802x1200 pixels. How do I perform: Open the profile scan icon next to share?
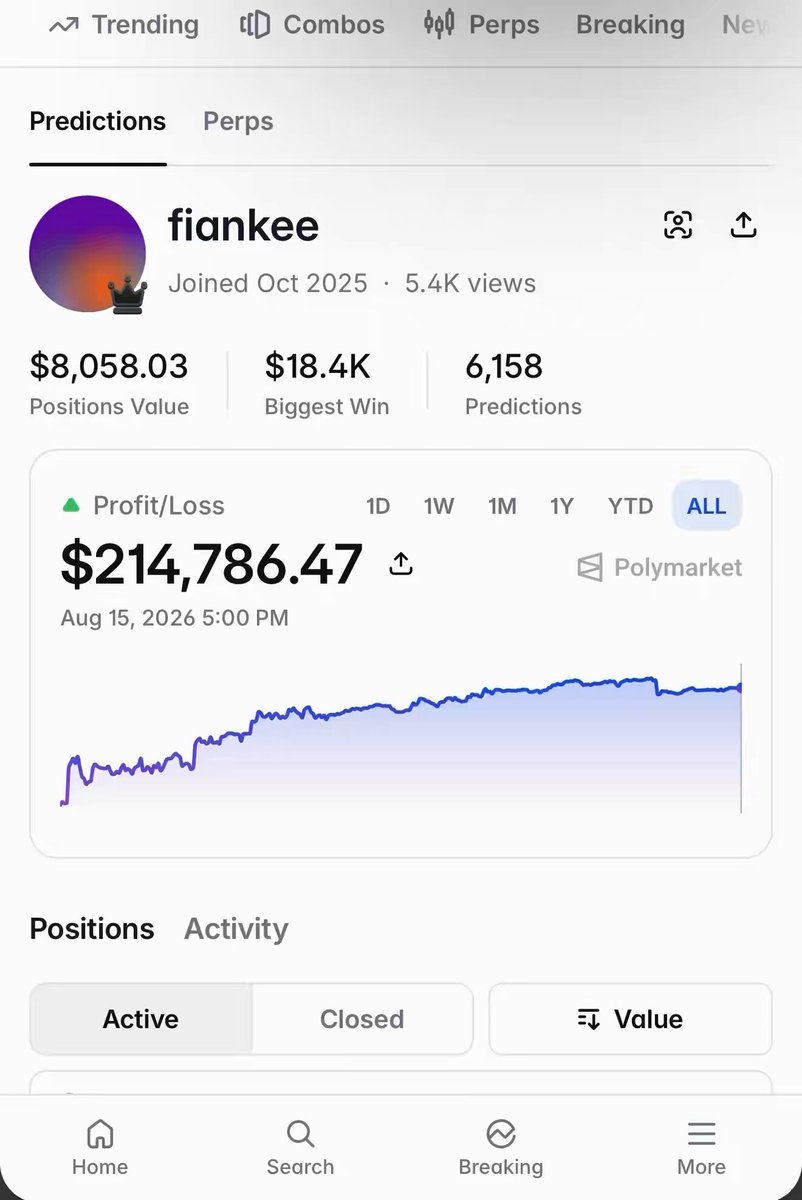(x=678, y=225)
